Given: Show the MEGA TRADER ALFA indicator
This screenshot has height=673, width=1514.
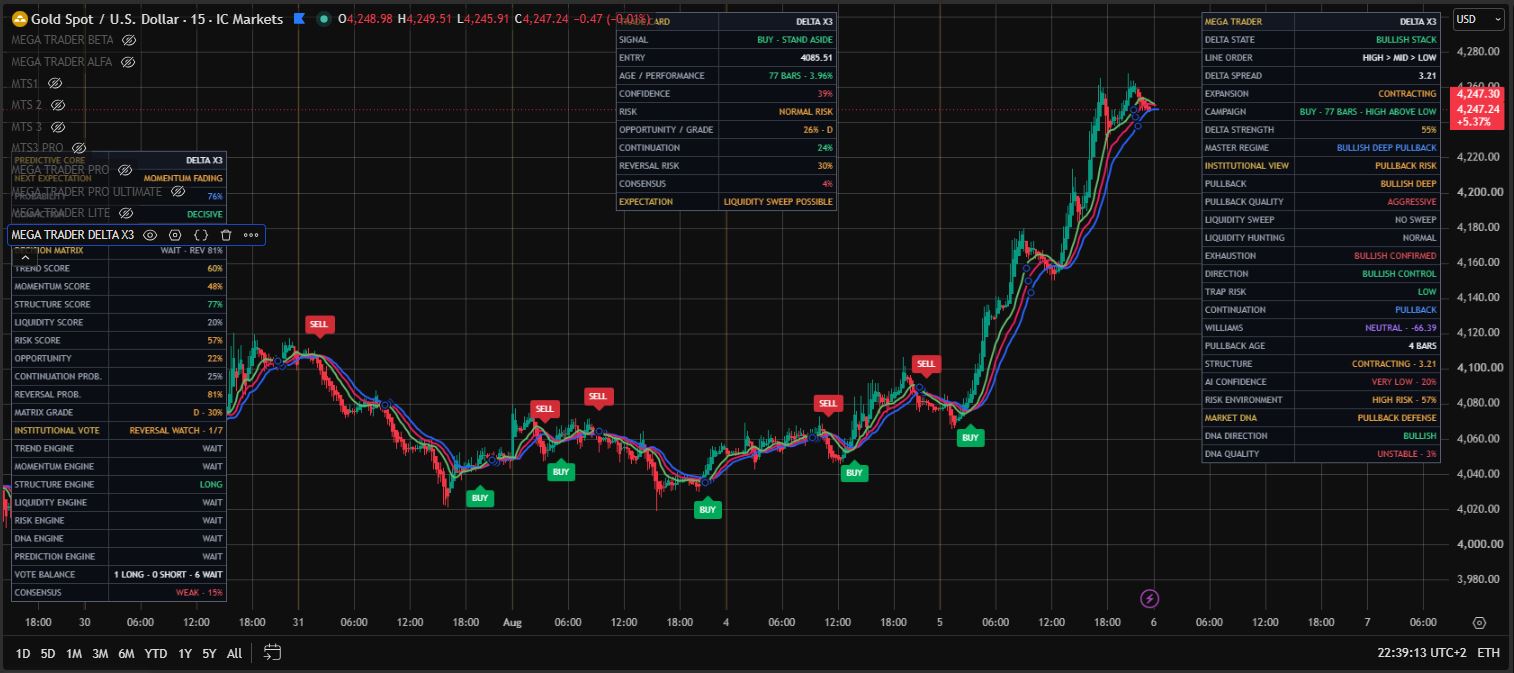Looking at the screenshot, I should pyautogui.click(x=128, y=62).
